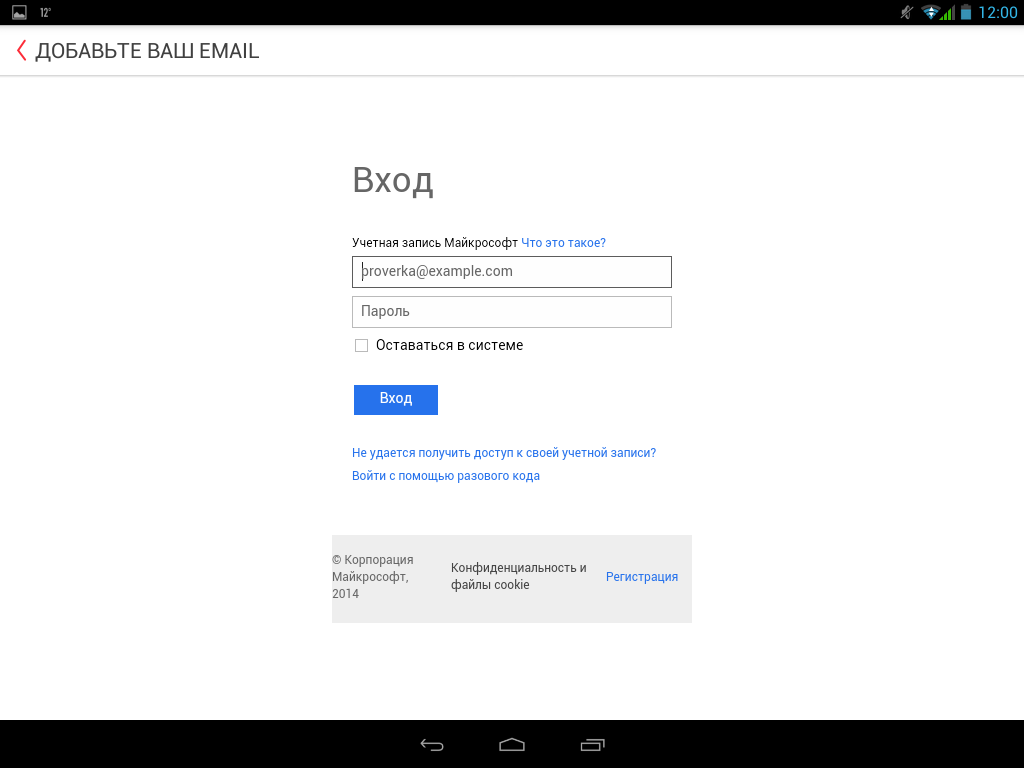
Task: Tap the muted sound icon in status bar
Action: click(906, 13)
